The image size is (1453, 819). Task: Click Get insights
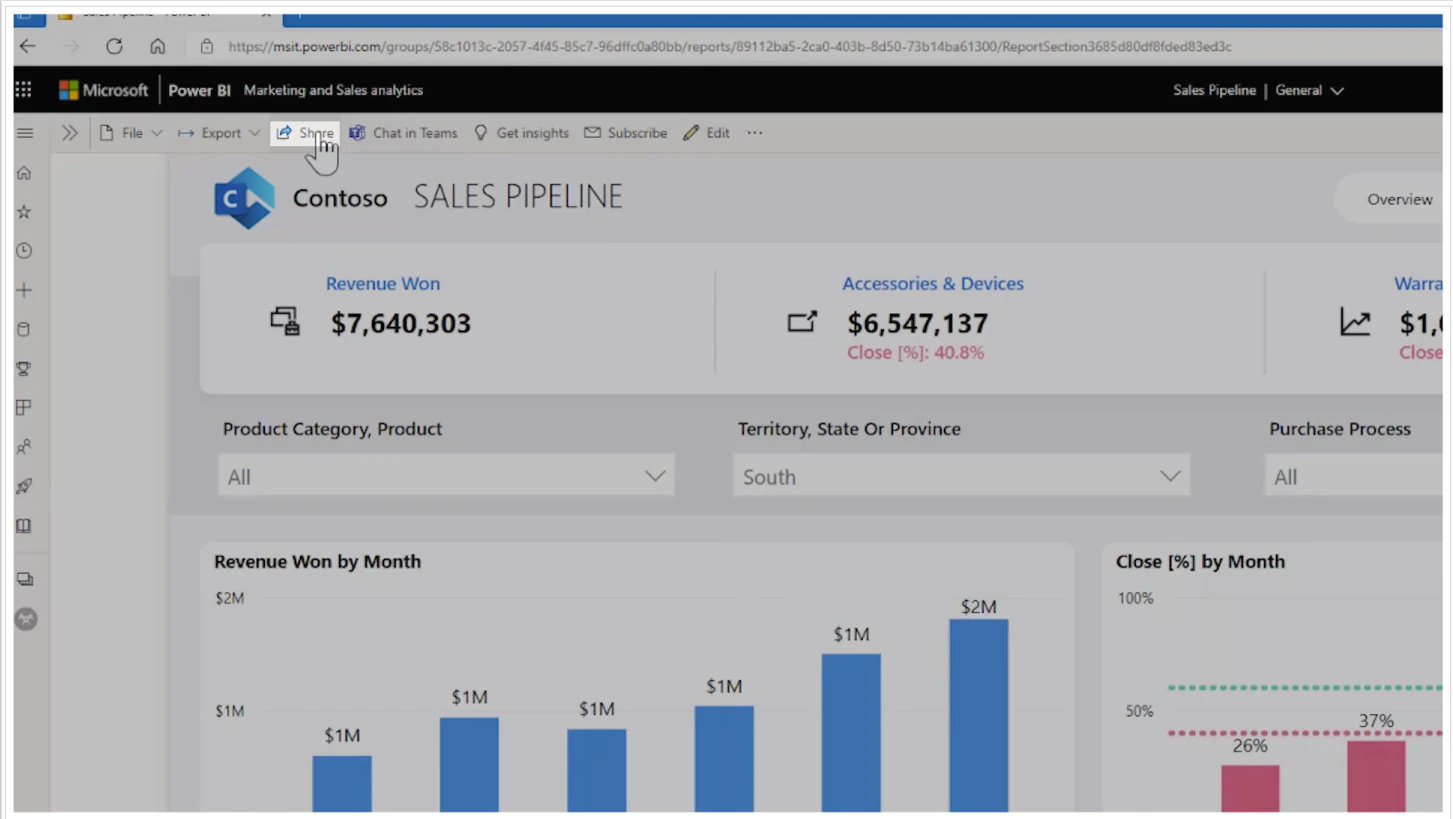click(x=521, y=133)
